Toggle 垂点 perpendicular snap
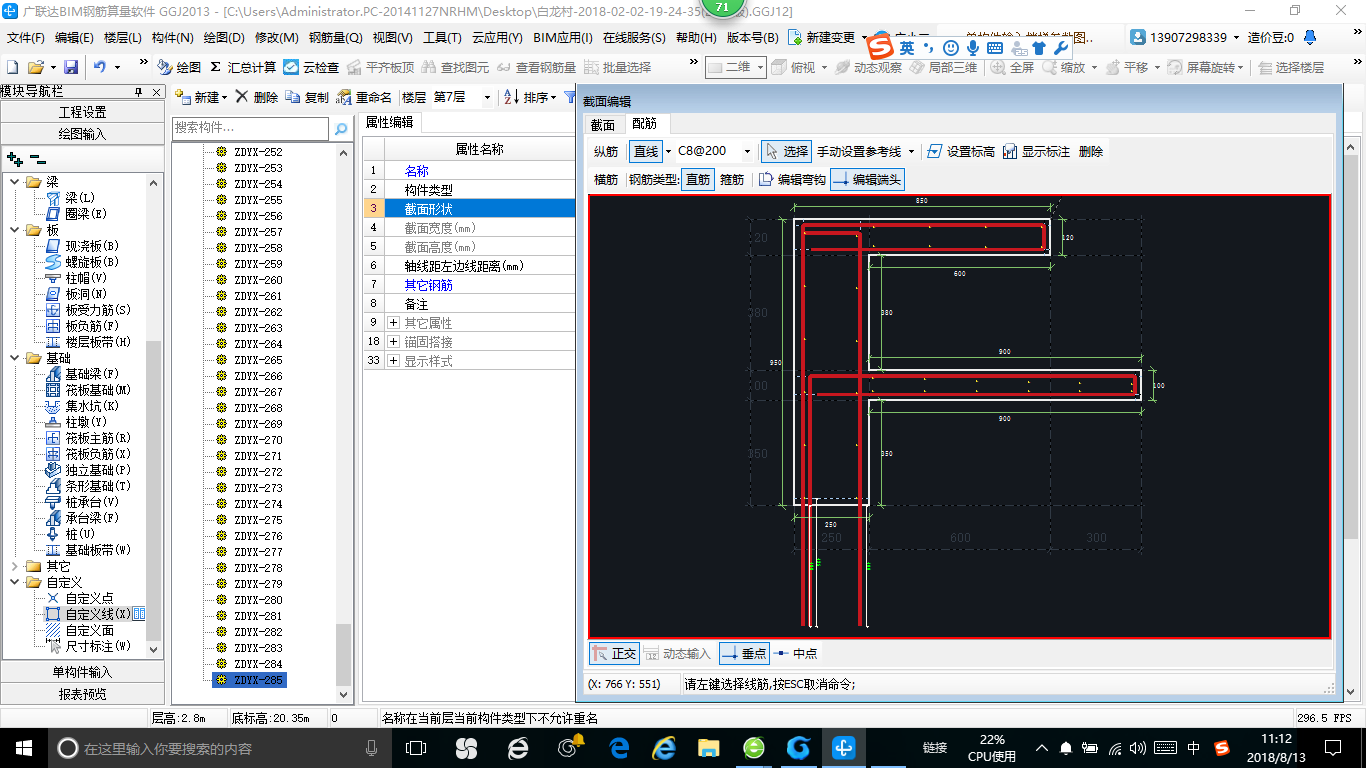 (x=744, y=654)
